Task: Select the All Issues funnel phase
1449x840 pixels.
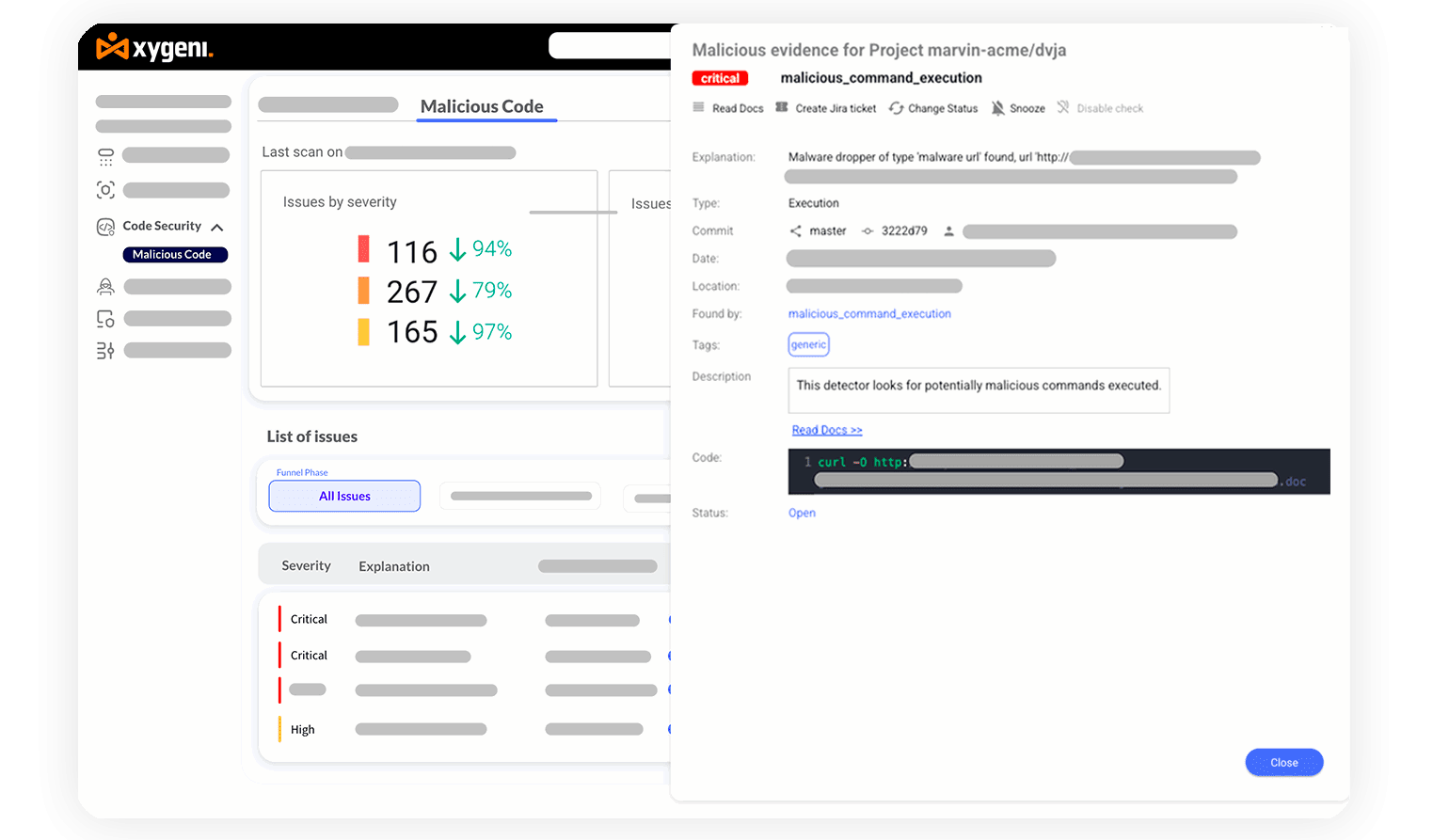Action: tap(344, 496)
